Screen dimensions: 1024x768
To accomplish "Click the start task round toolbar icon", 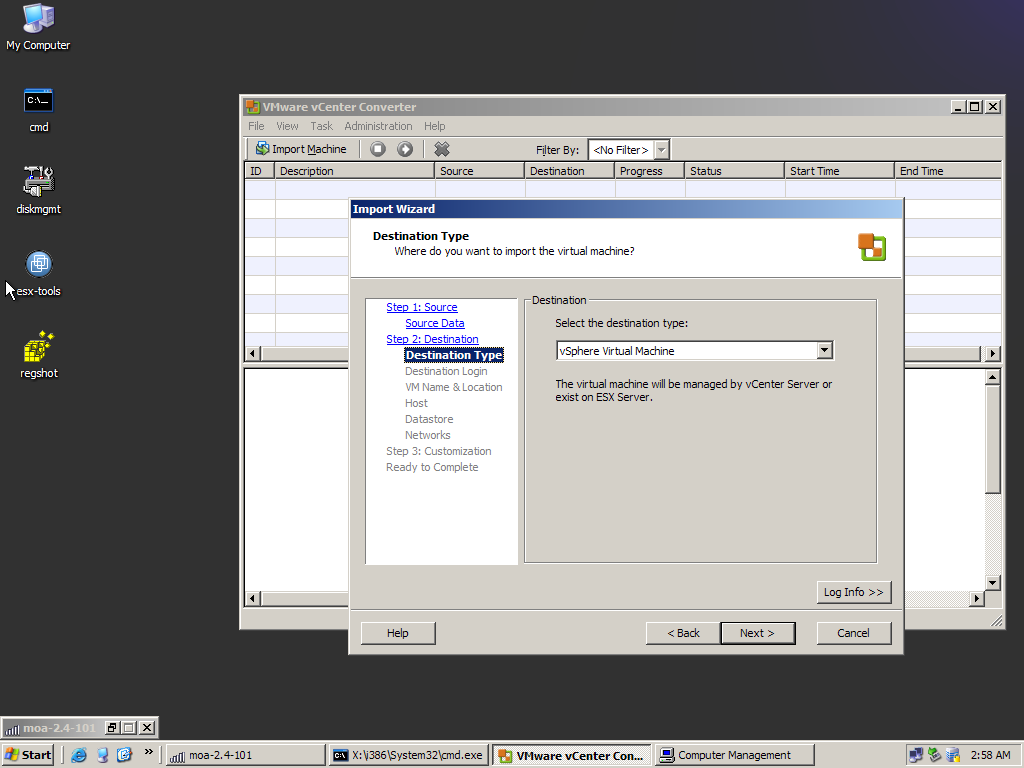I will (405, 150).
